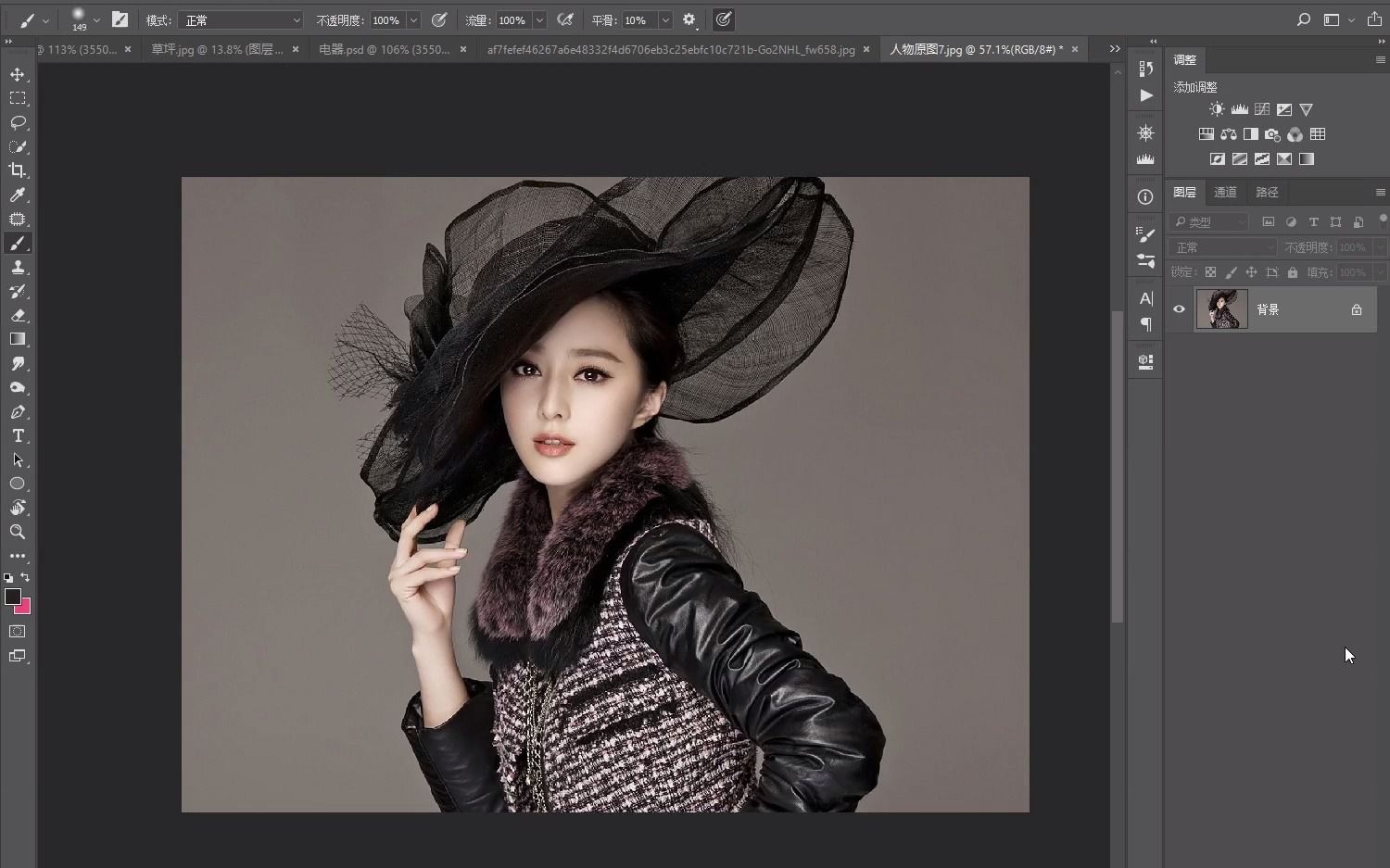Add an Exposure adjustment
The width and height of the screenshot is (1390, 868).
click(1283, 109)
